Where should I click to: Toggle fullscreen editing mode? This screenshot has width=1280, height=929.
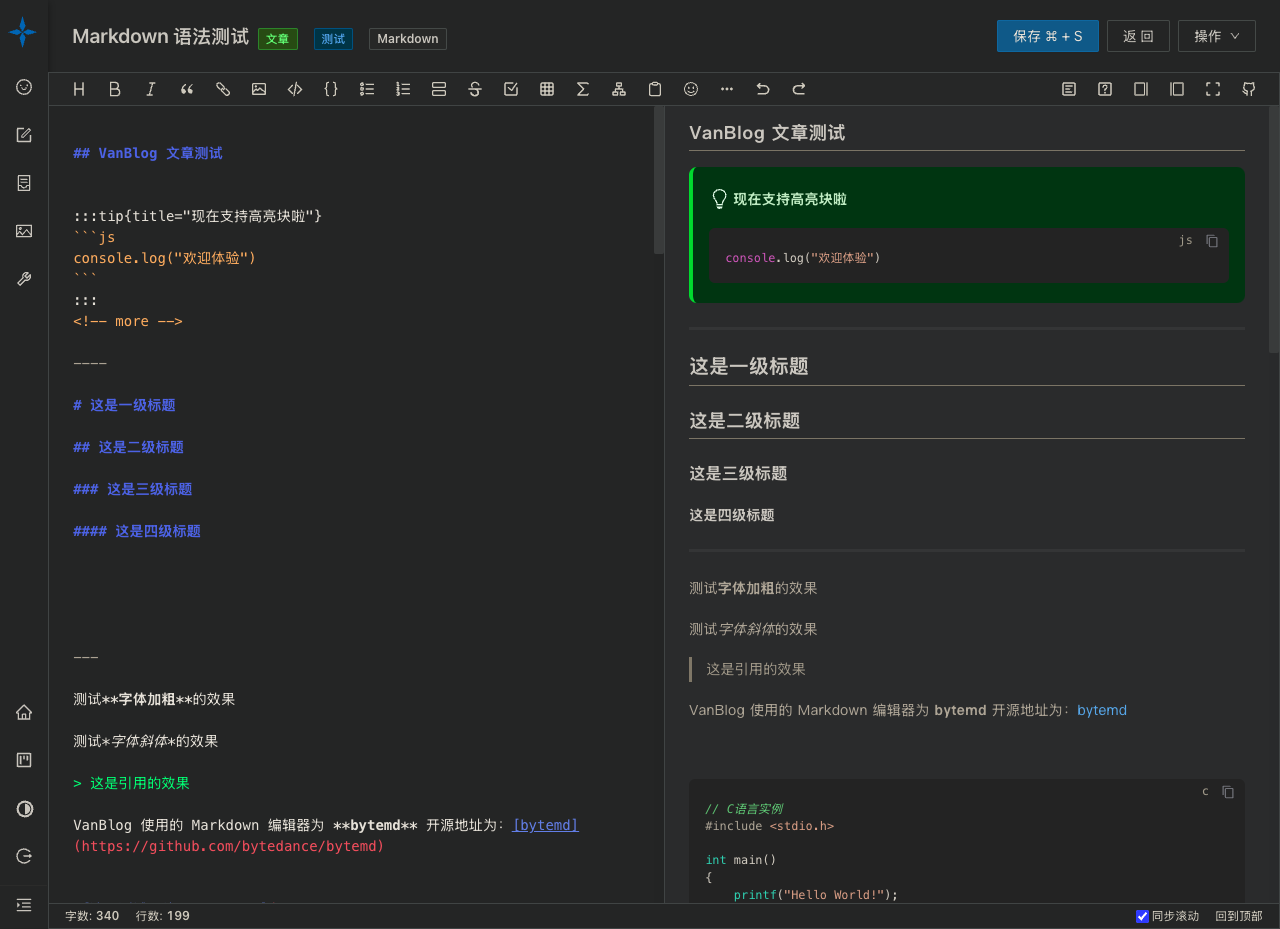coord(1213,89)
